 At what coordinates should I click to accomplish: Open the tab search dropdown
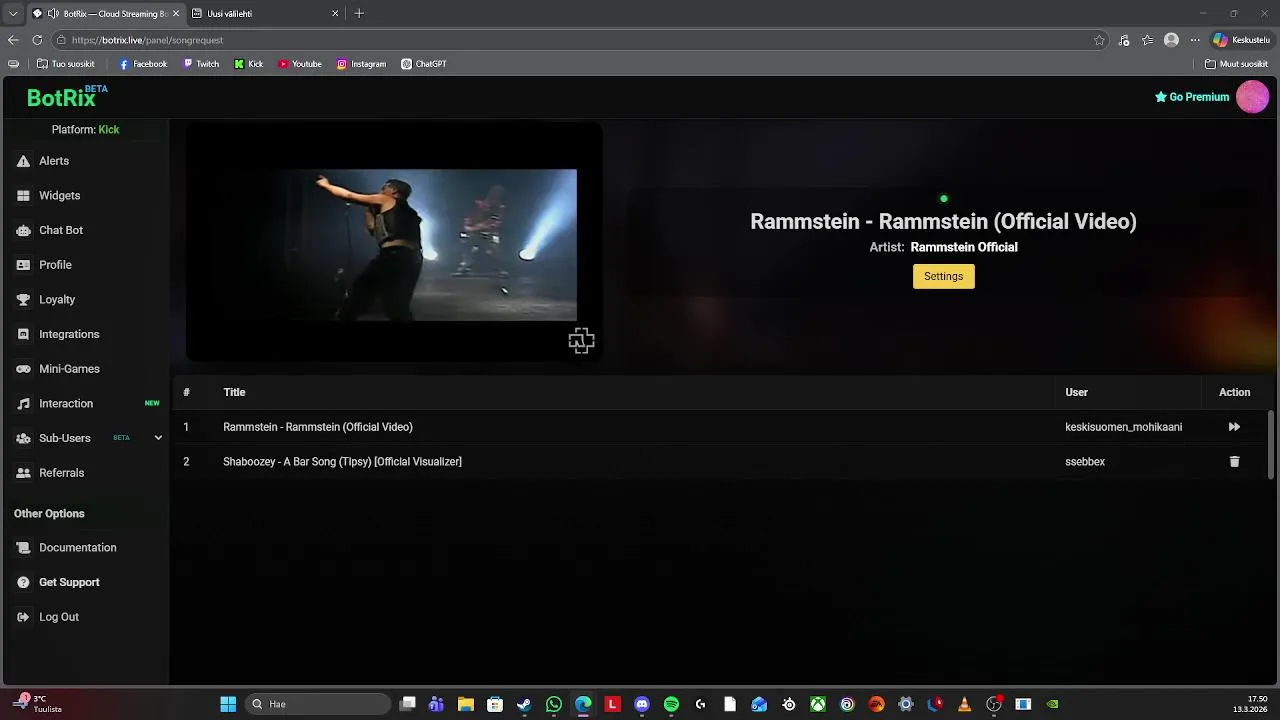(x=13, y=14)
